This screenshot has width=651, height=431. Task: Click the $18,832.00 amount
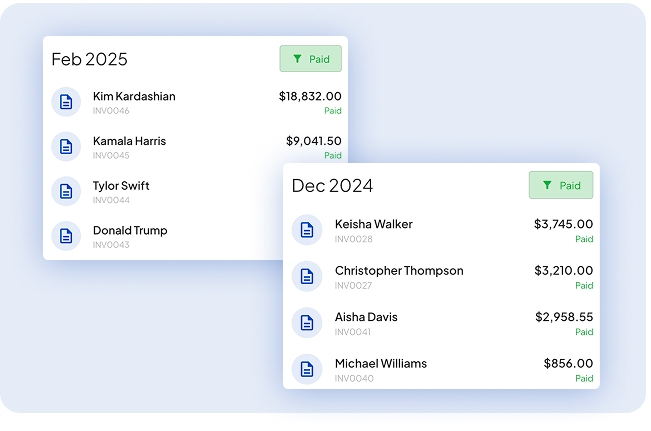(x=310, y=96)
